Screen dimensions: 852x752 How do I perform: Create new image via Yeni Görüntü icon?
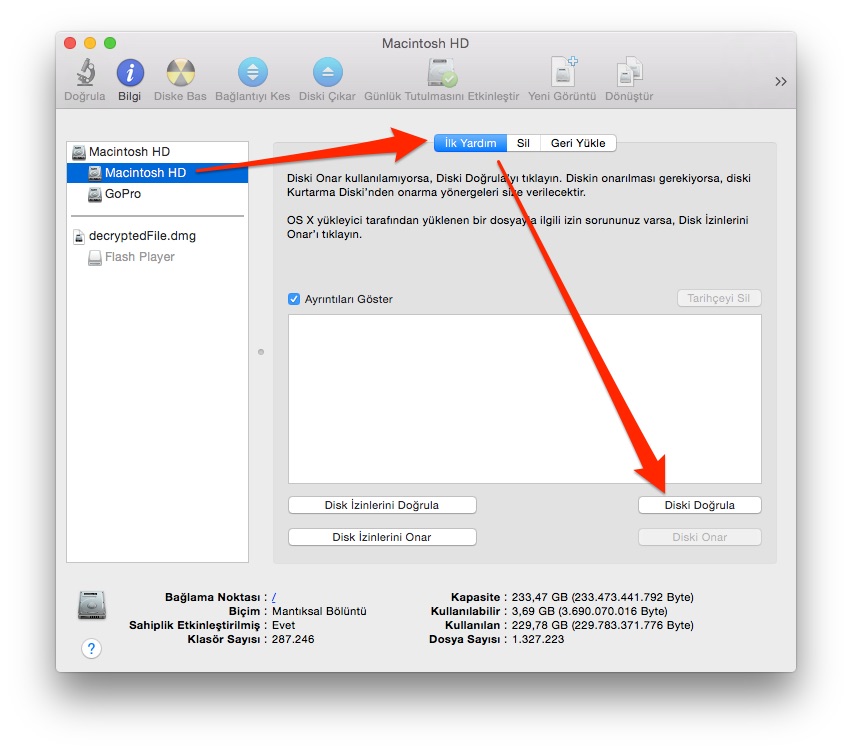click(562, 74)
